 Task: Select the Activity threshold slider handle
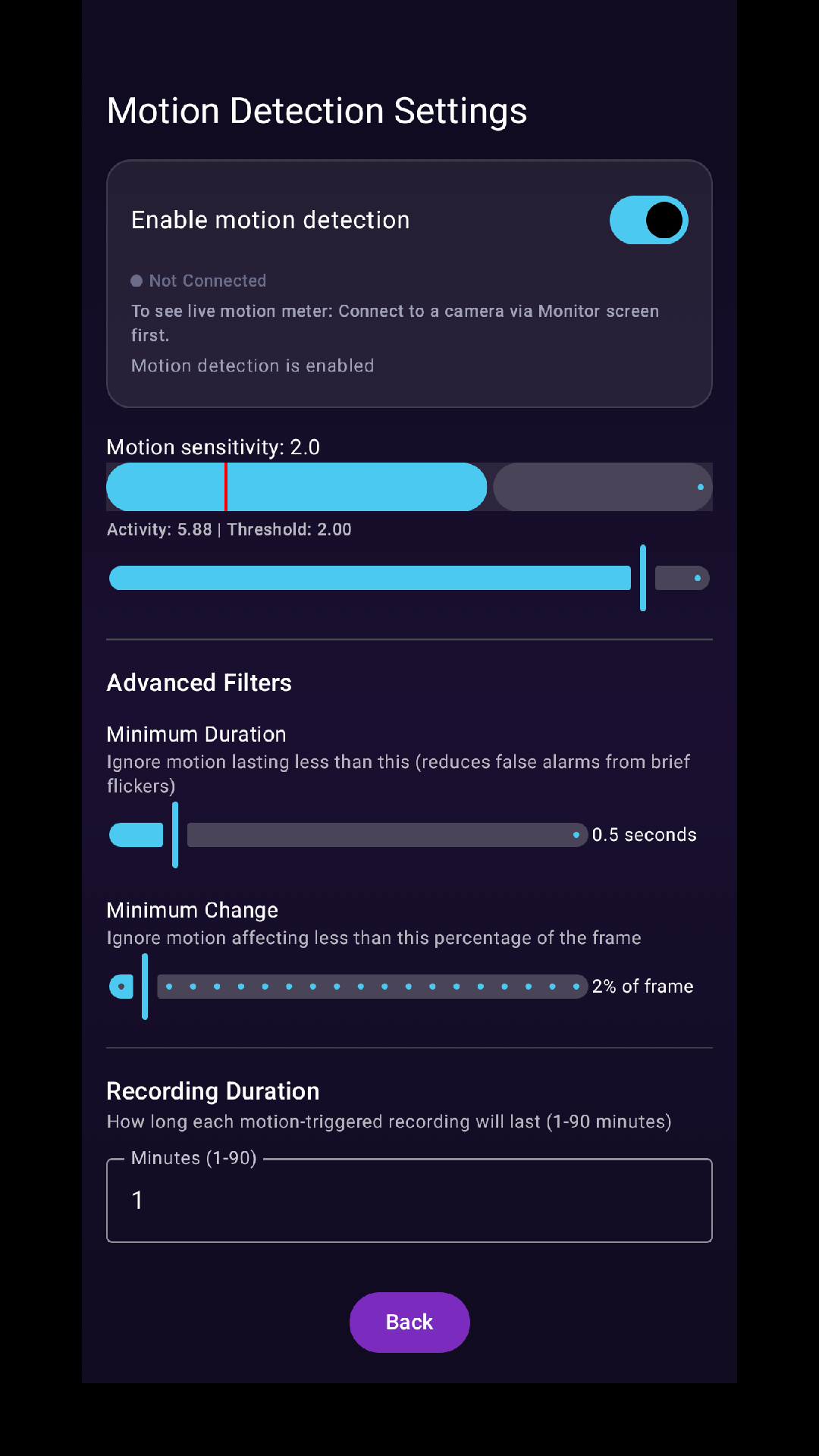[642, 578]
